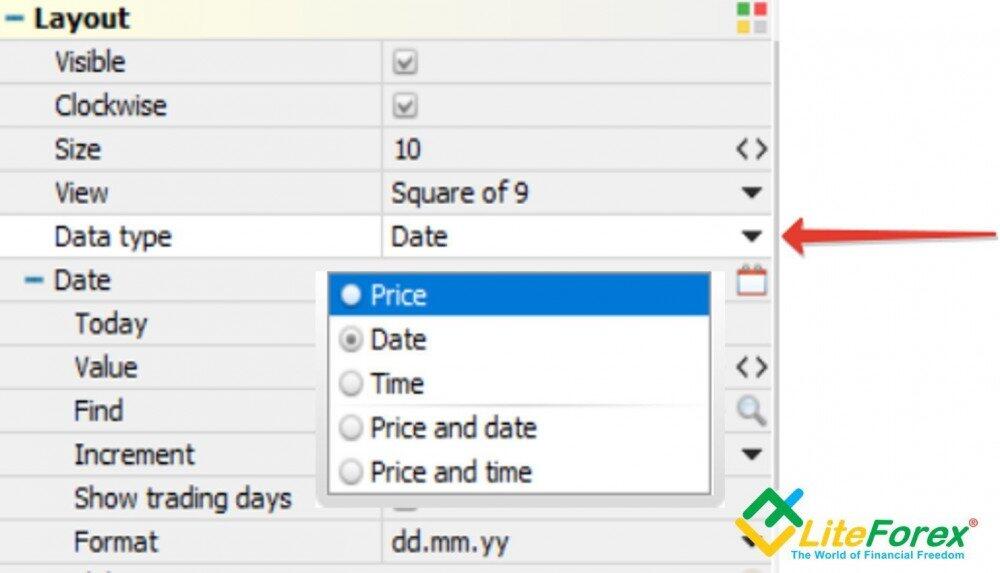Click the Size stepper arrows

(751, 150)
